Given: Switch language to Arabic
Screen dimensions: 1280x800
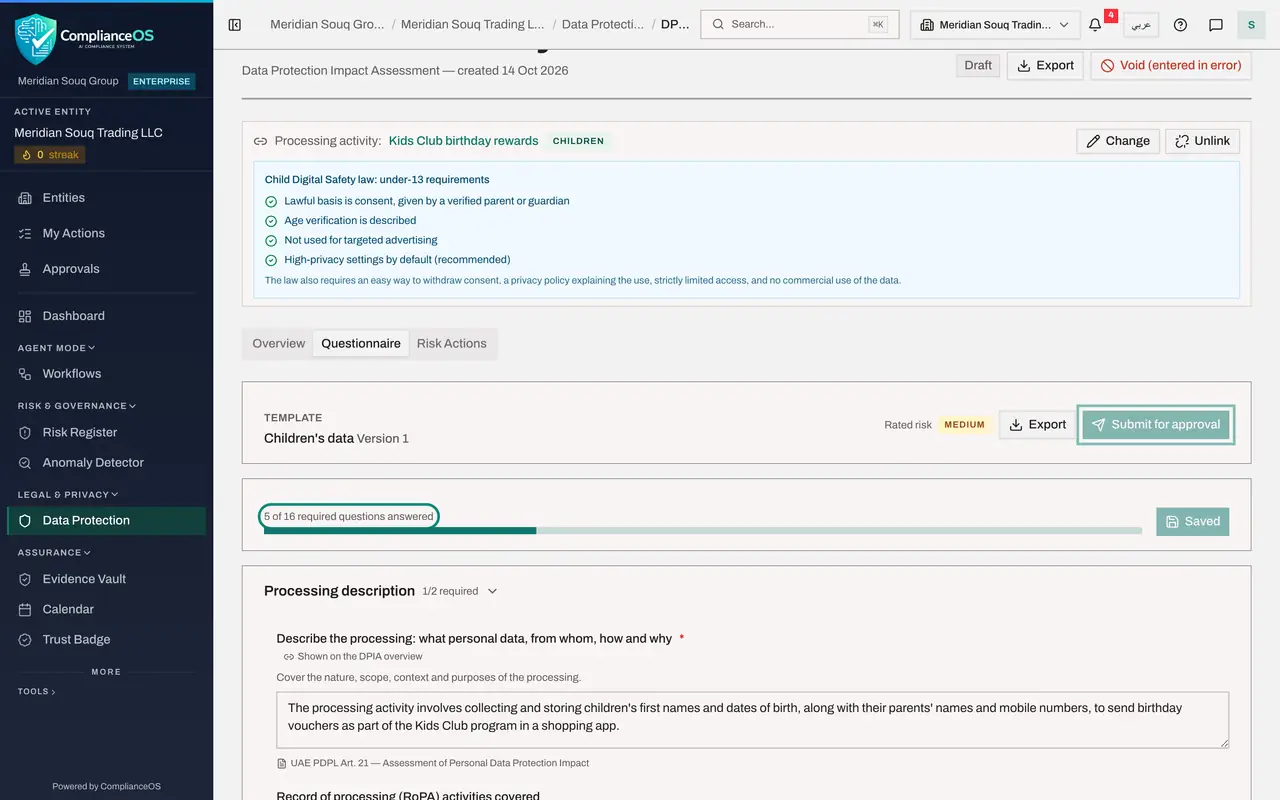Looking at the screenshot, I should (x=1141, y=25).
